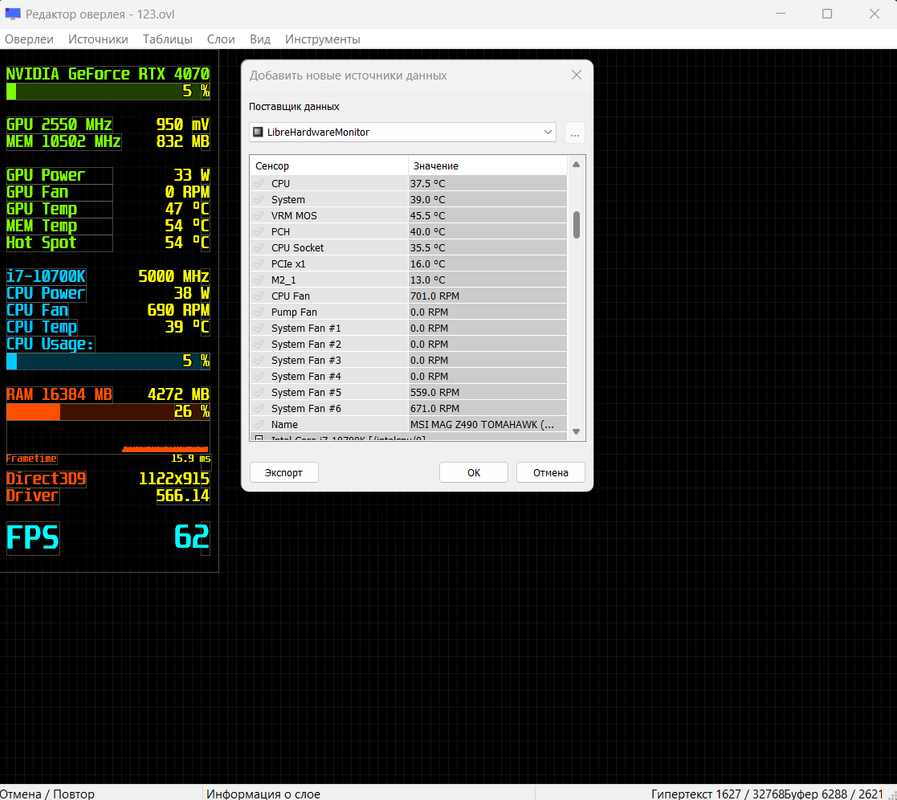Check the Pump Fan sensor checkbox
897x800 pixels.
pos(259,312)
